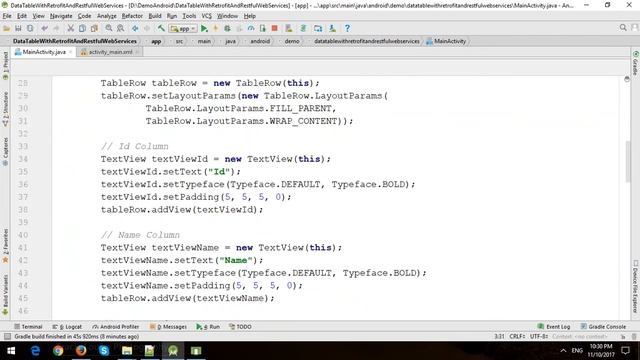Click the Search Everywhere magnifier icon
The image size is (640, 360).
(623, 28)
